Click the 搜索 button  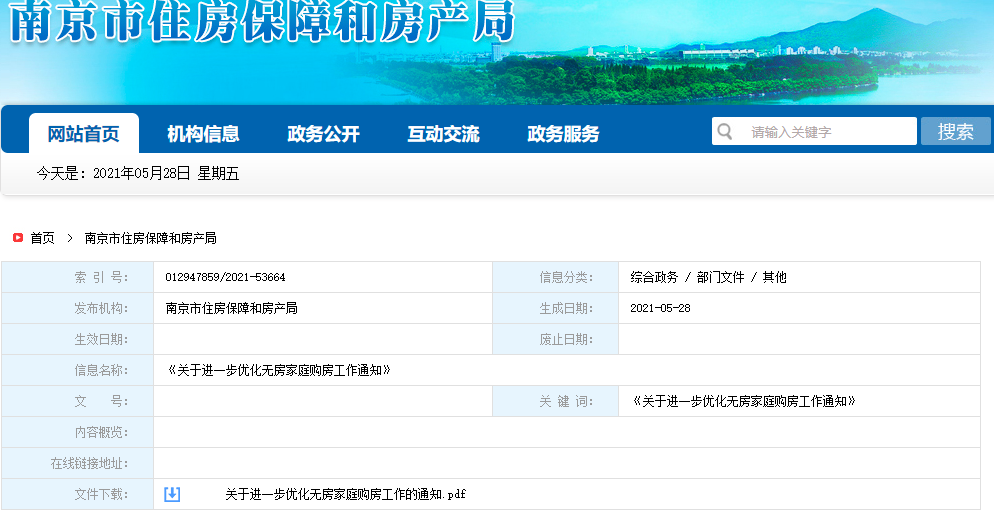click(x=955, y=131)
